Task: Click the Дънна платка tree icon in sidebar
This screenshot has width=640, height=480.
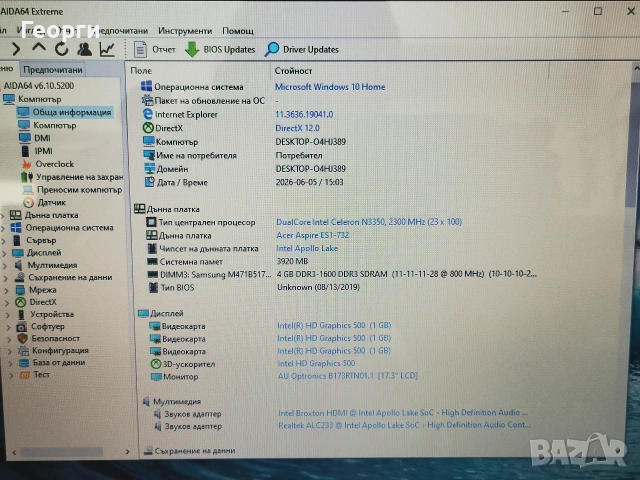Action: click(16, 215)
